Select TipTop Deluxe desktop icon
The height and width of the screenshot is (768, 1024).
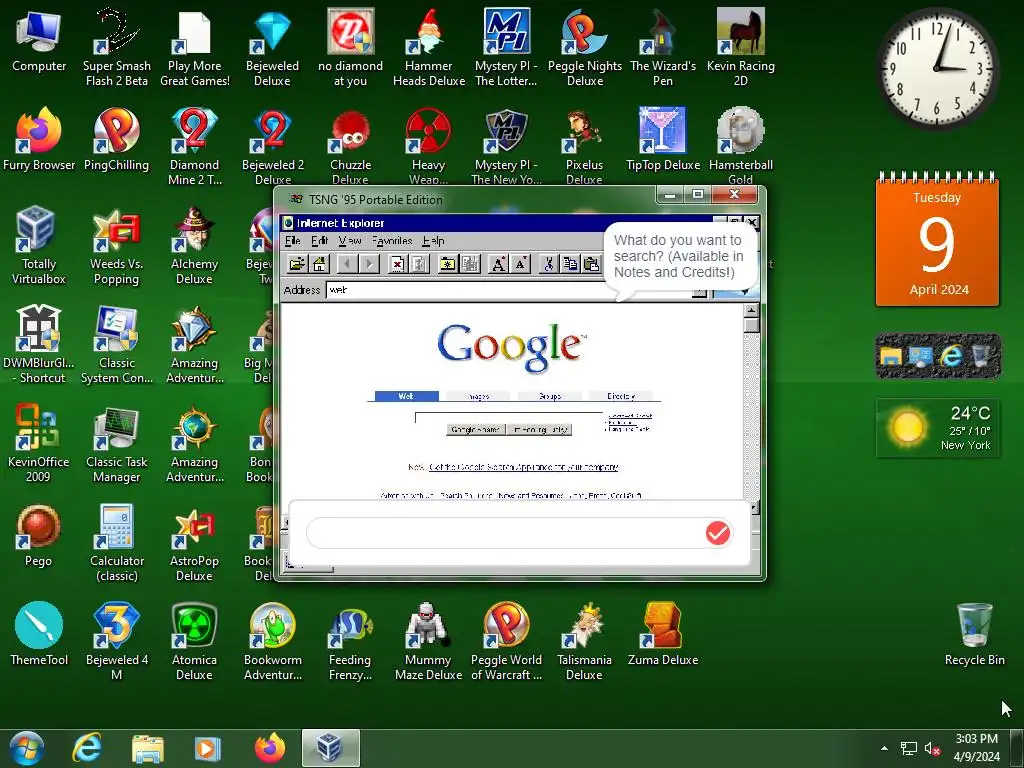click(662, 140)
